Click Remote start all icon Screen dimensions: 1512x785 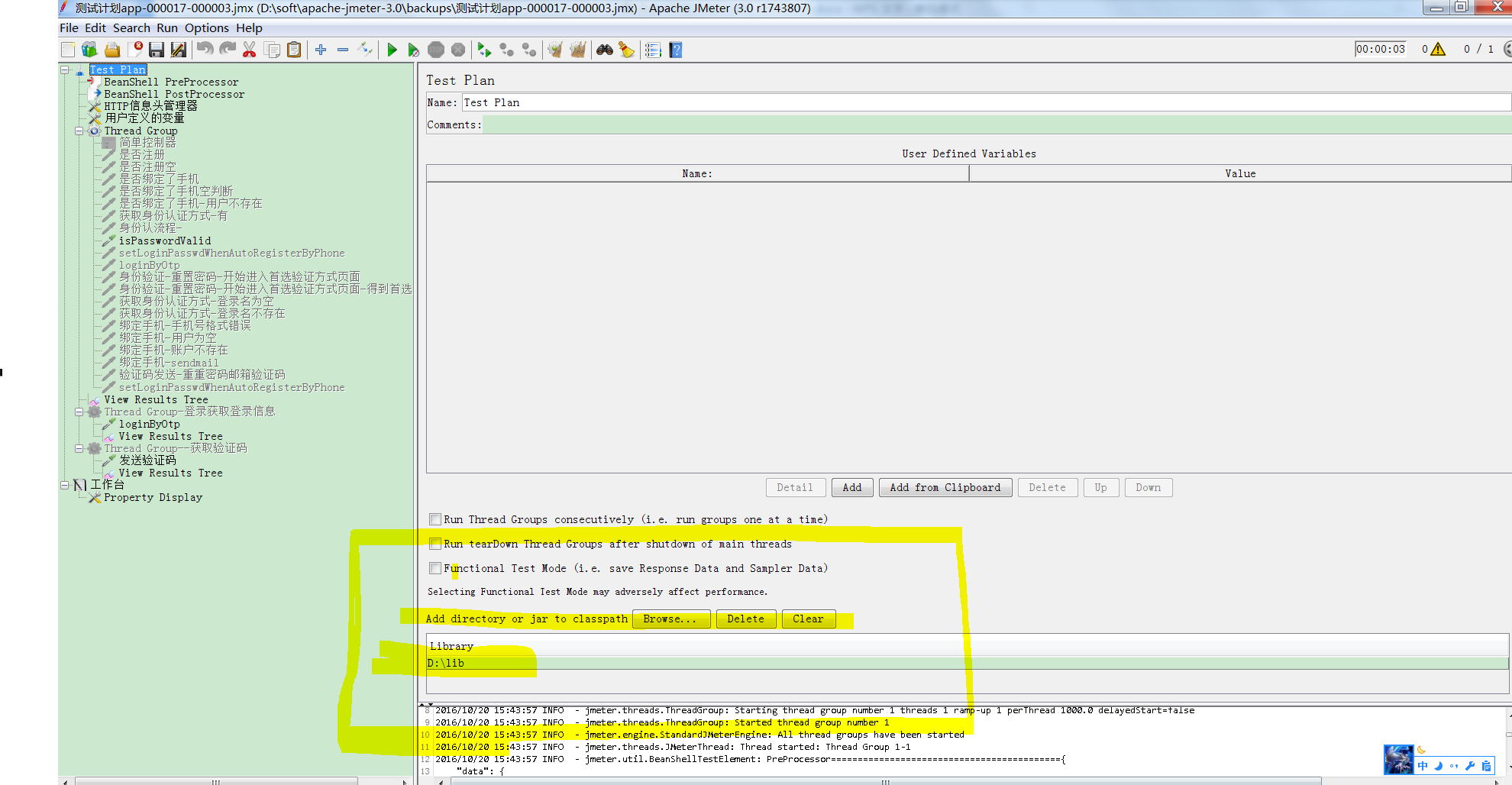(484, 50)
